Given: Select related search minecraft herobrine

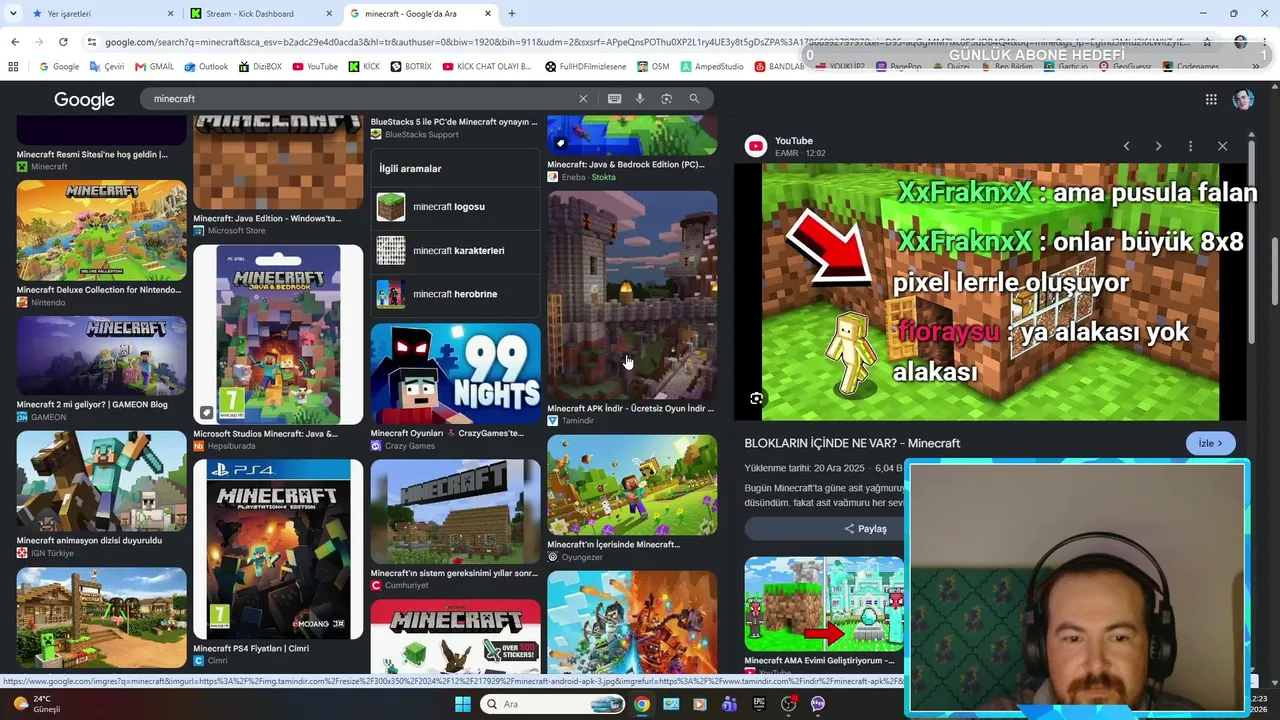Looking at the screenshot, I should pyautogui.click(x=455, y=294).
